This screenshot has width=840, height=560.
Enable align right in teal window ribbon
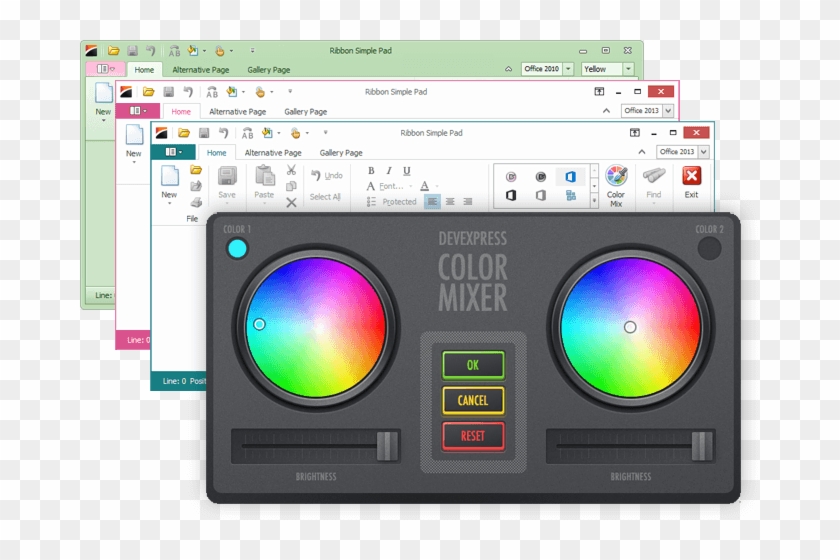click(468, 201)
